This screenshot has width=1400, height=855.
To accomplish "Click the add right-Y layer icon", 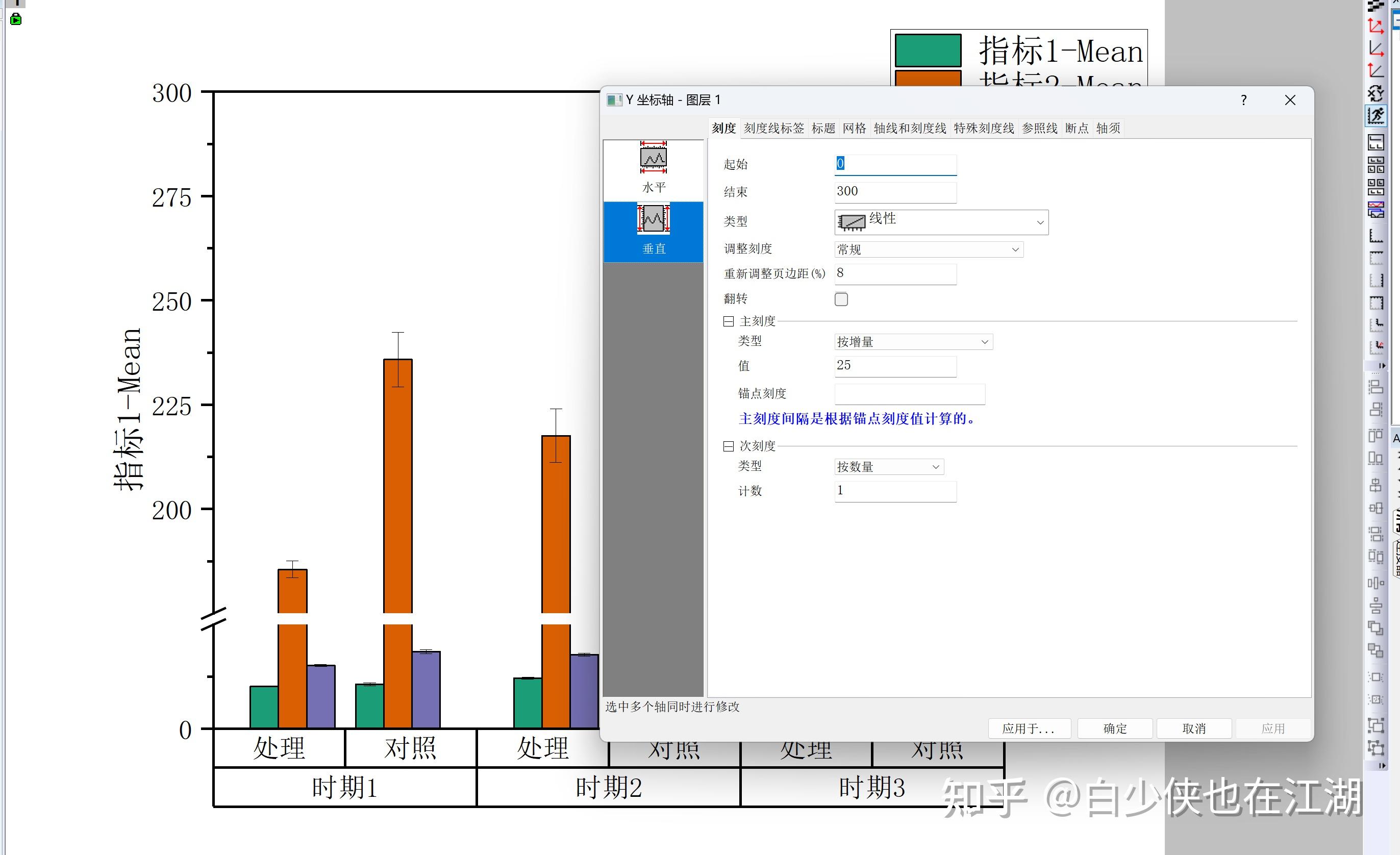I will (x=1376, y=280).
